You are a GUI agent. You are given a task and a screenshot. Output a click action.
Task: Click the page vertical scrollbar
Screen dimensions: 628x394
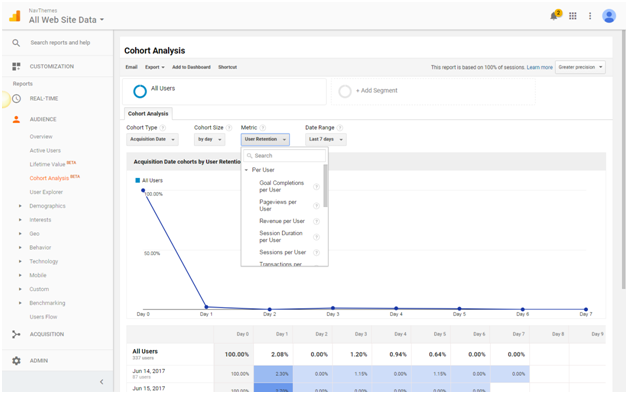coord(624,159)
